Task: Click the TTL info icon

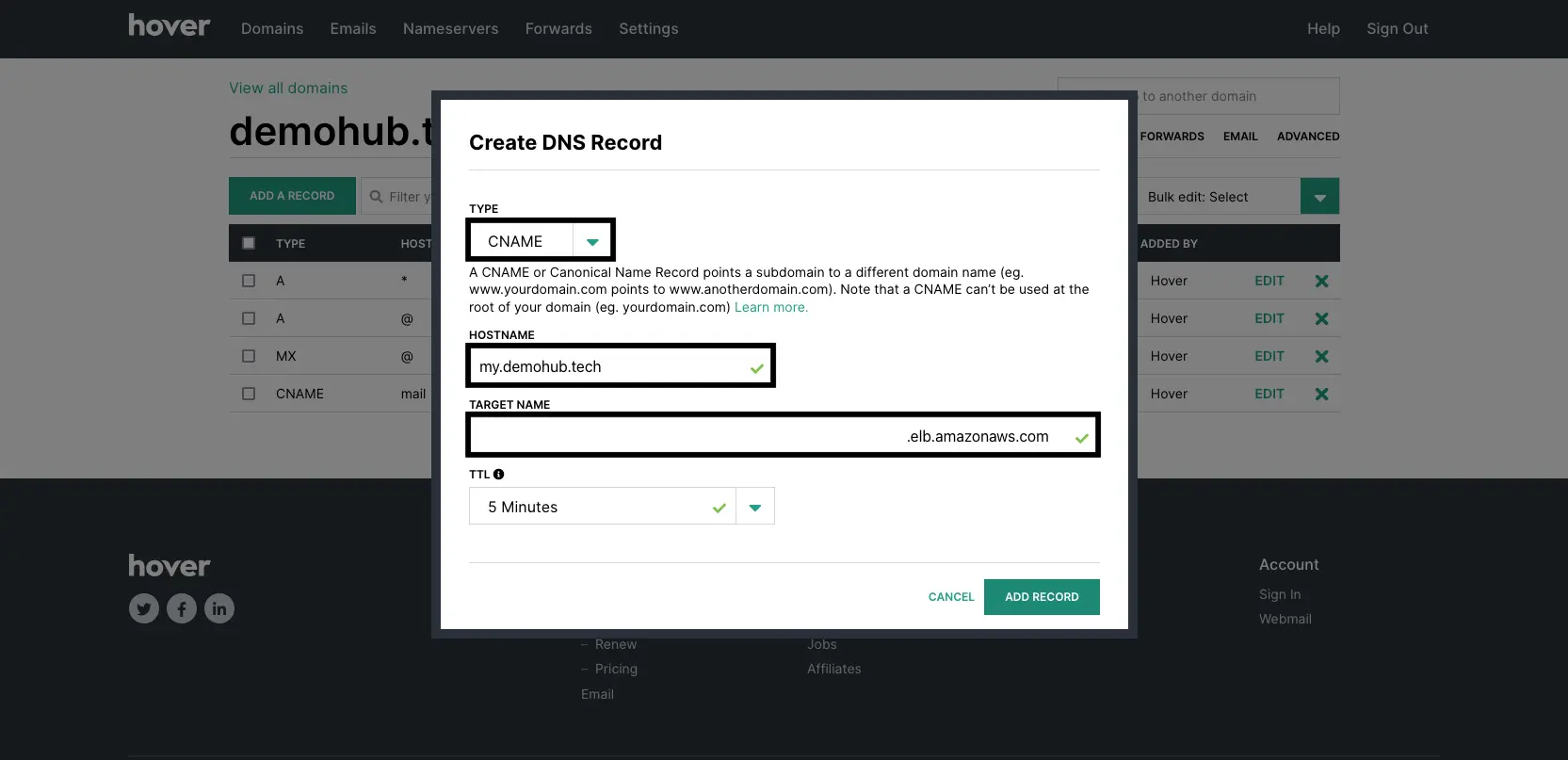Action: coord(499,475)
